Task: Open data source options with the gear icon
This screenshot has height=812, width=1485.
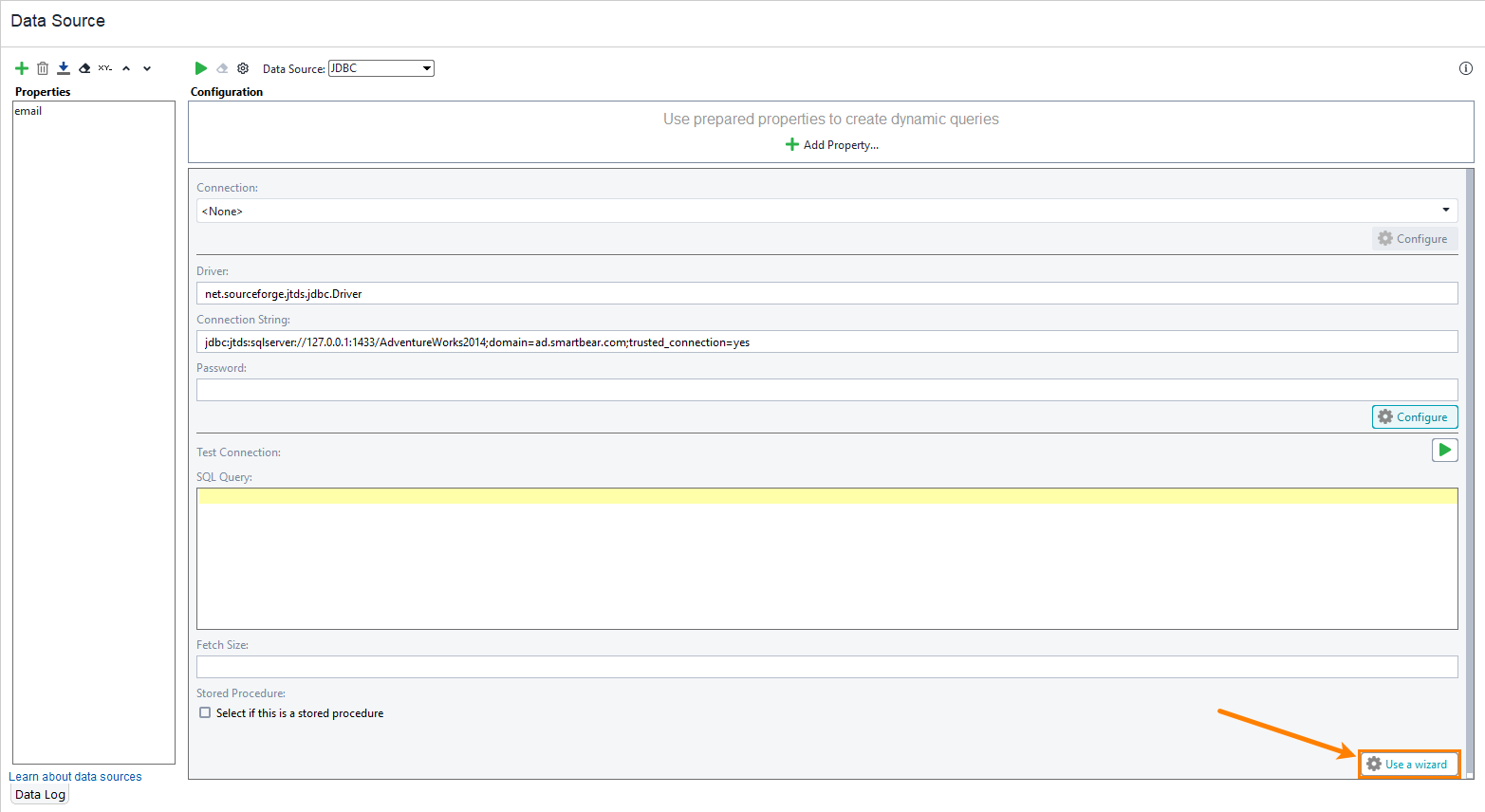Action: [242, 67]
